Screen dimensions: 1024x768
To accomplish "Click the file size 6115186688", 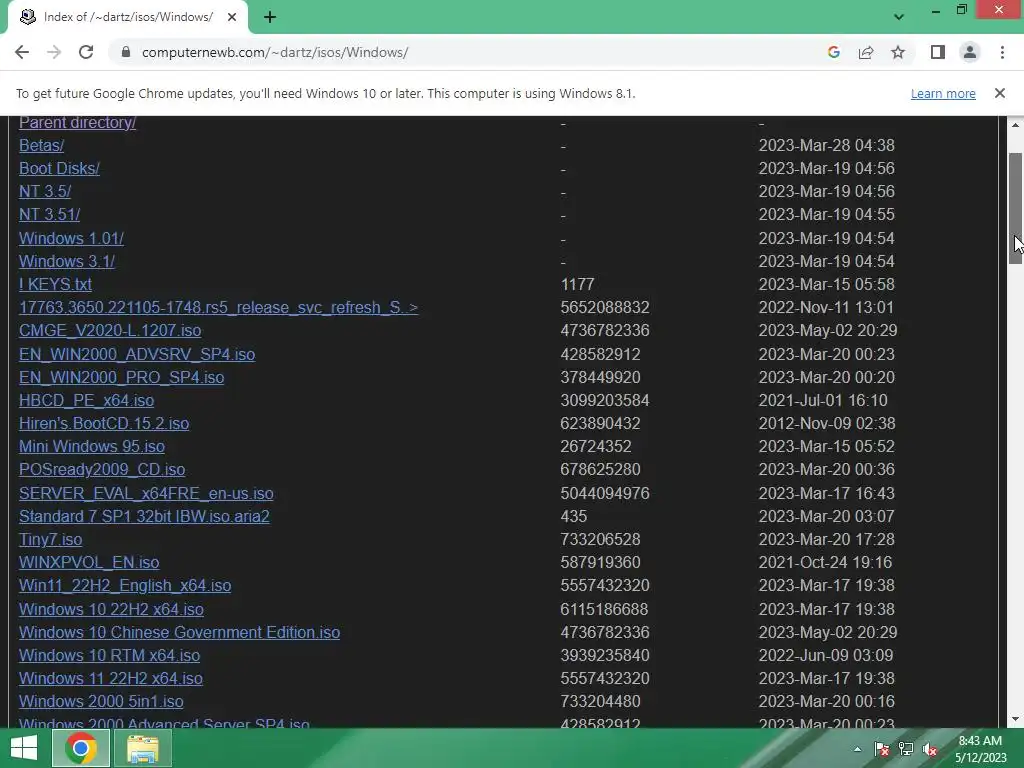I will pyautogui.click(x=604, y=609).
